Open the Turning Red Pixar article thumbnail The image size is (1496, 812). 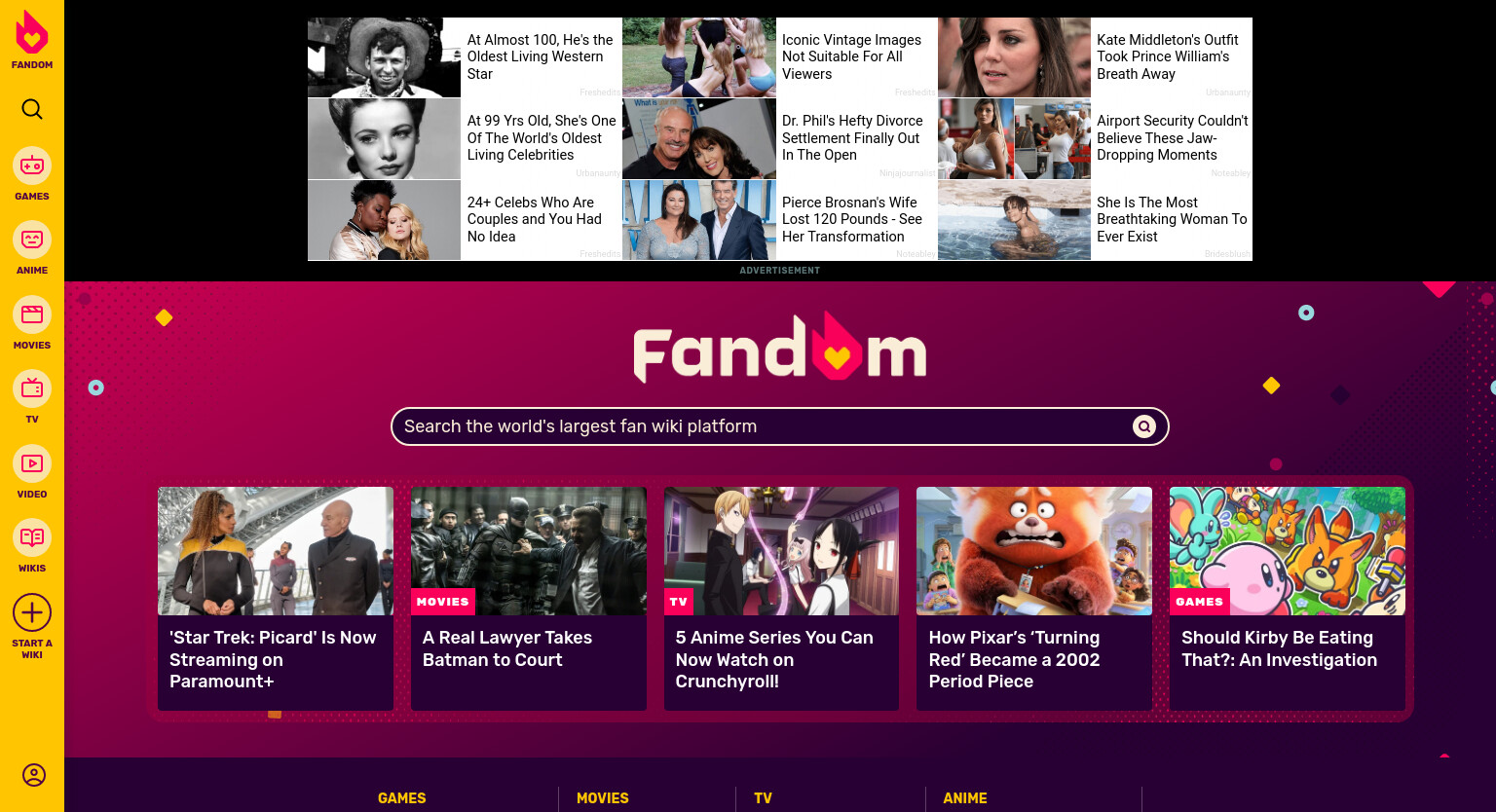(x=1034, y=551)
